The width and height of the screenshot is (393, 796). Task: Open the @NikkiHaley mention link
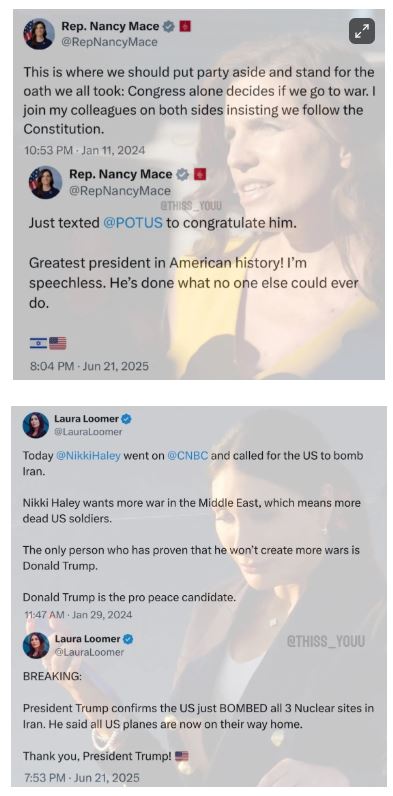88,455
